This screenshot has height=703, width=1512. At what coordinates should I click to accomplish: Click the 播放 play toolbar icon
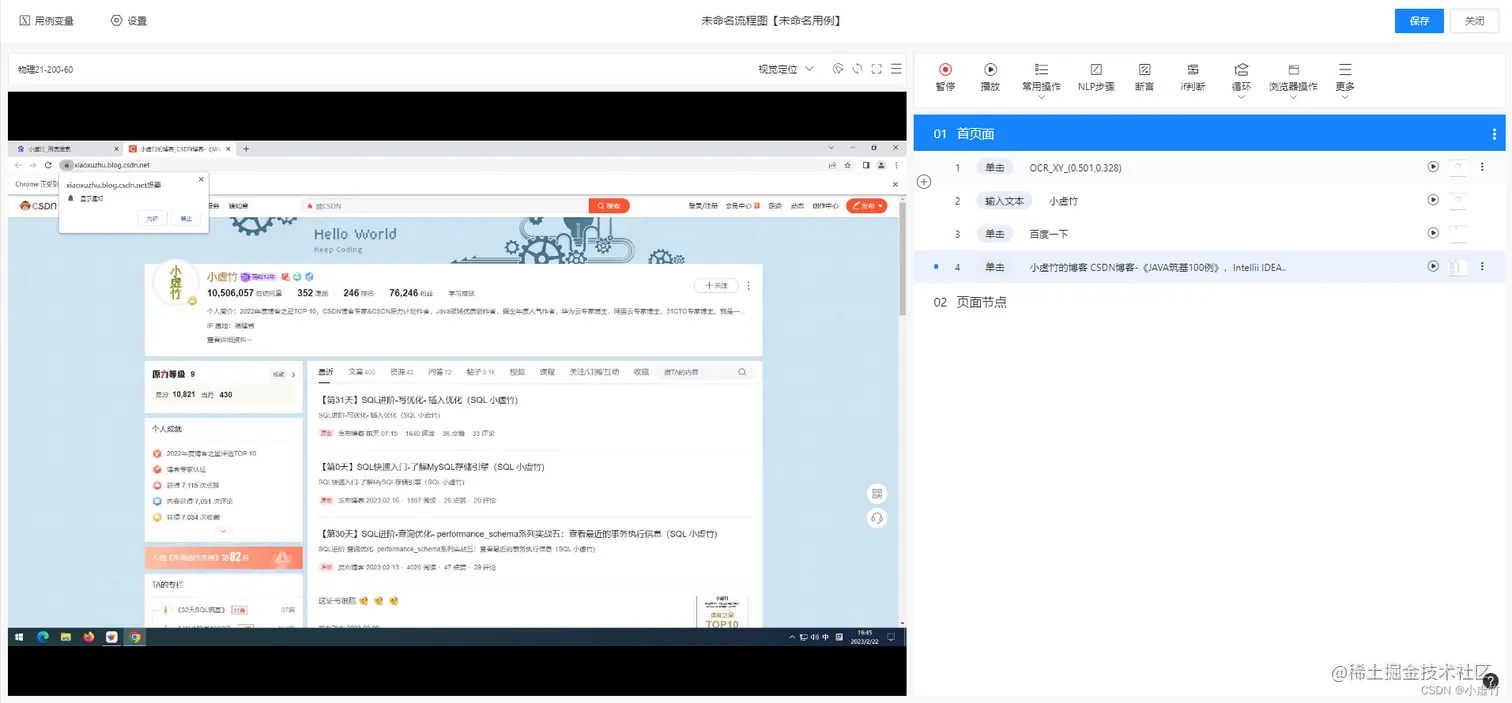tap(990, 70)
